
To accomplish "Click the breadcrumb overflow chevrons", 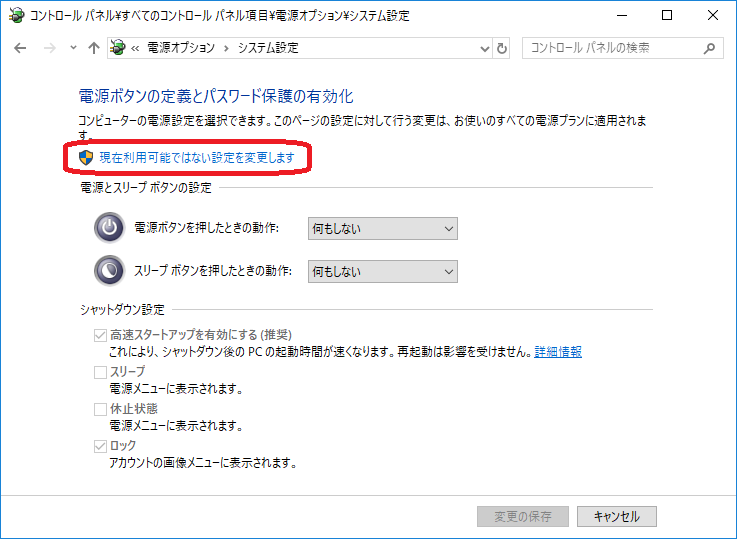I will click(x=135, y=48).
